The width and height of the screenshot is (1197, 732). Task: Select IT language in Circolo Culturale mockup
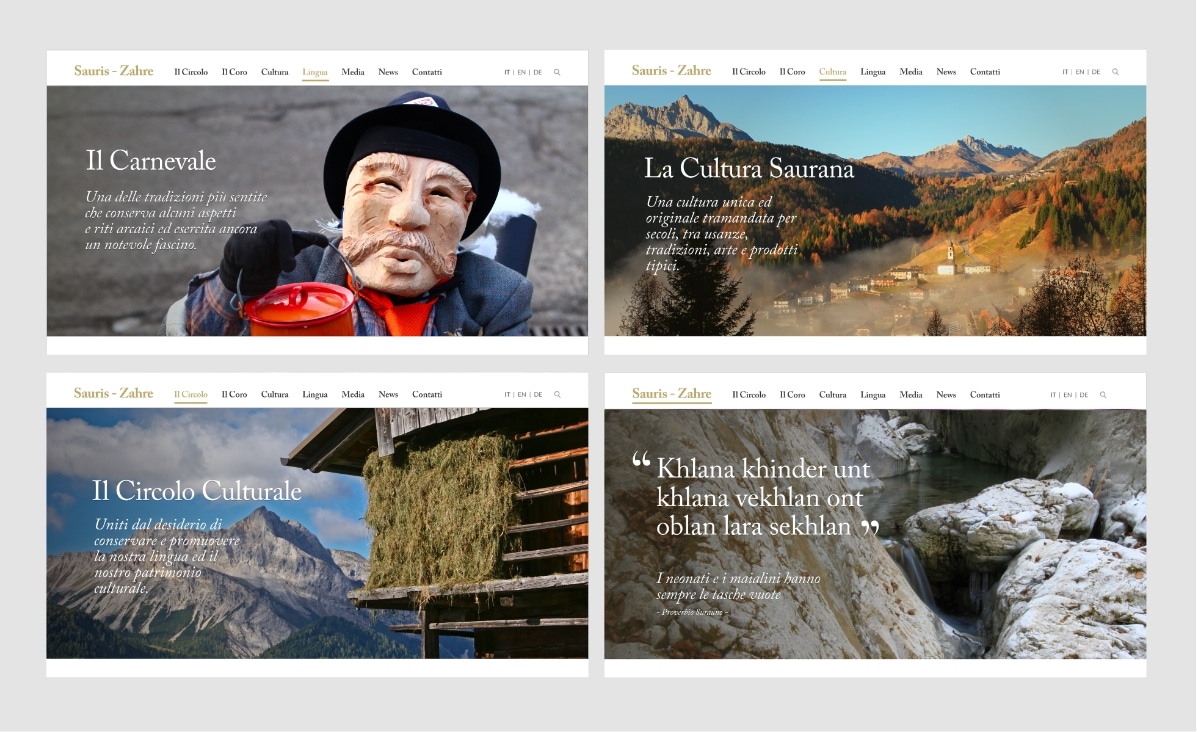(x=507, y=395)
